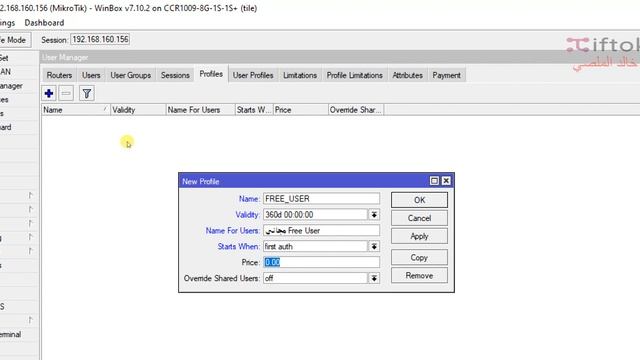The image size is (640, 360).
Task: Sort by the Price column header
Action: pyautogui.click(x=300, y=110)
